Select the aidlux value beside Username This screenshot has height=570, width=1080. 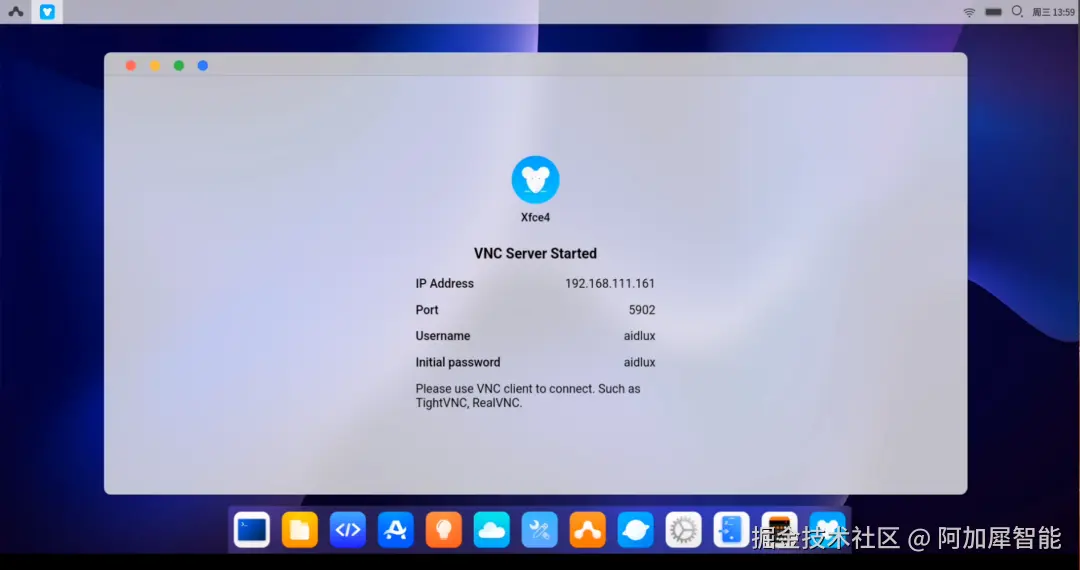click(639, 336)
